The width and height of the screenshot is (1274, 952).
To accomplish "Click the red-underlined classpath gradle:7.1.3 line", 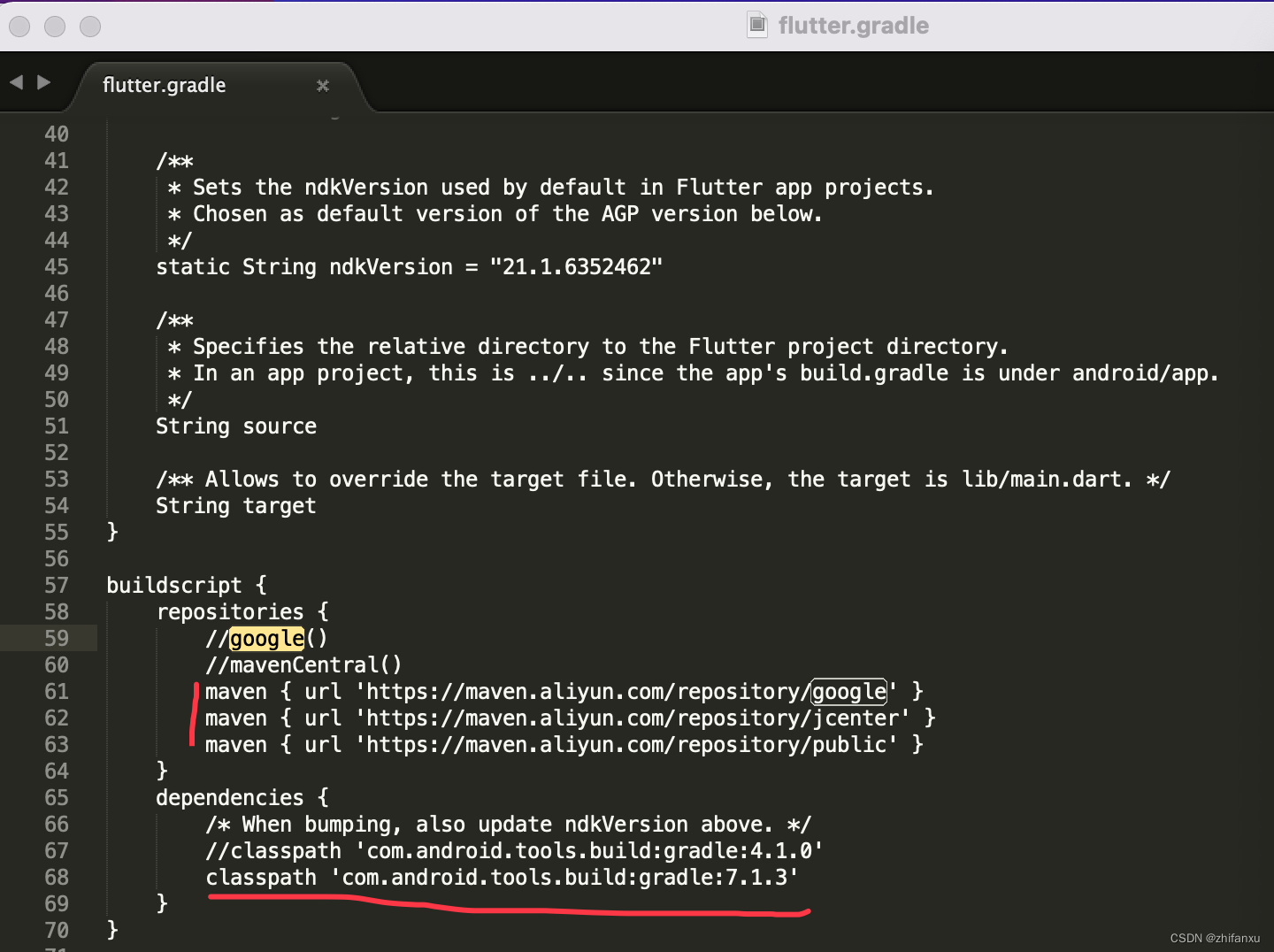I will click(501, 878).
